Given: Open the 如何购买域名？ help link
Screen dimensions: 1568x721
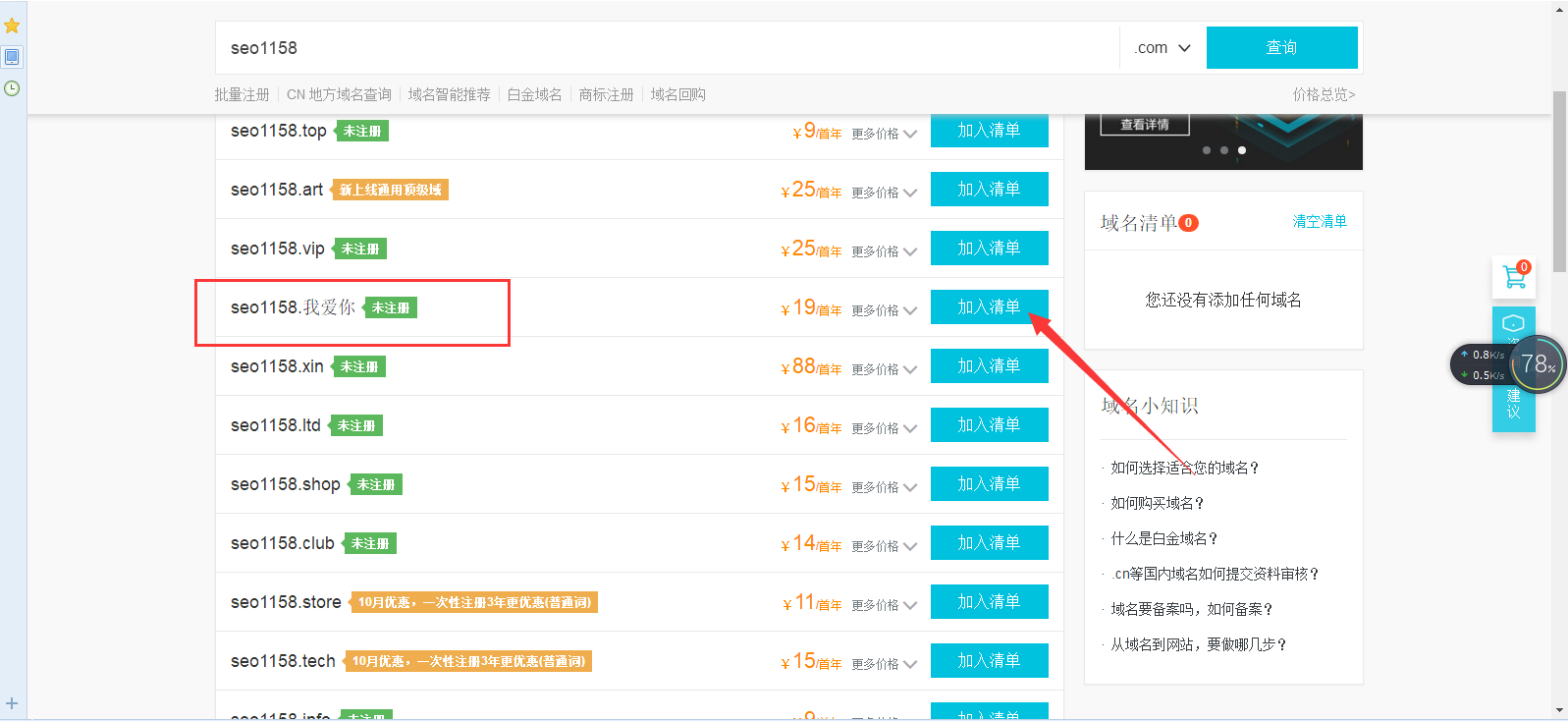Looking at the screenshot, I should 1157,503.
